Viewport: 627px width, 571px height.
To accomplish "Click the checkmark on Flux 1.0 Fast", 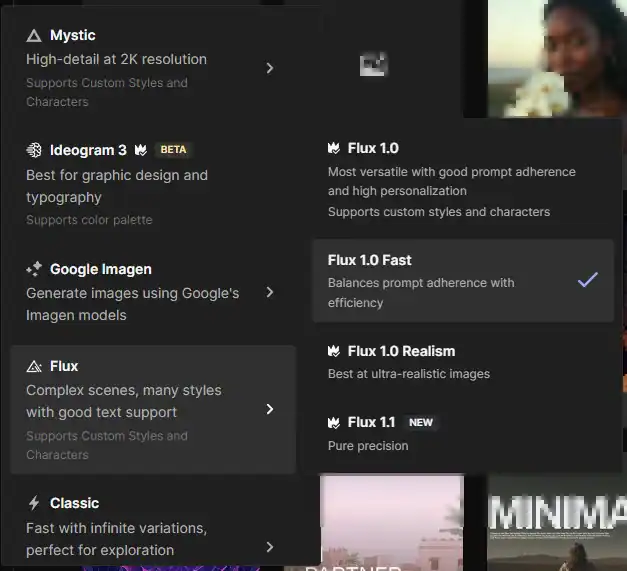I will coord(587,280).
